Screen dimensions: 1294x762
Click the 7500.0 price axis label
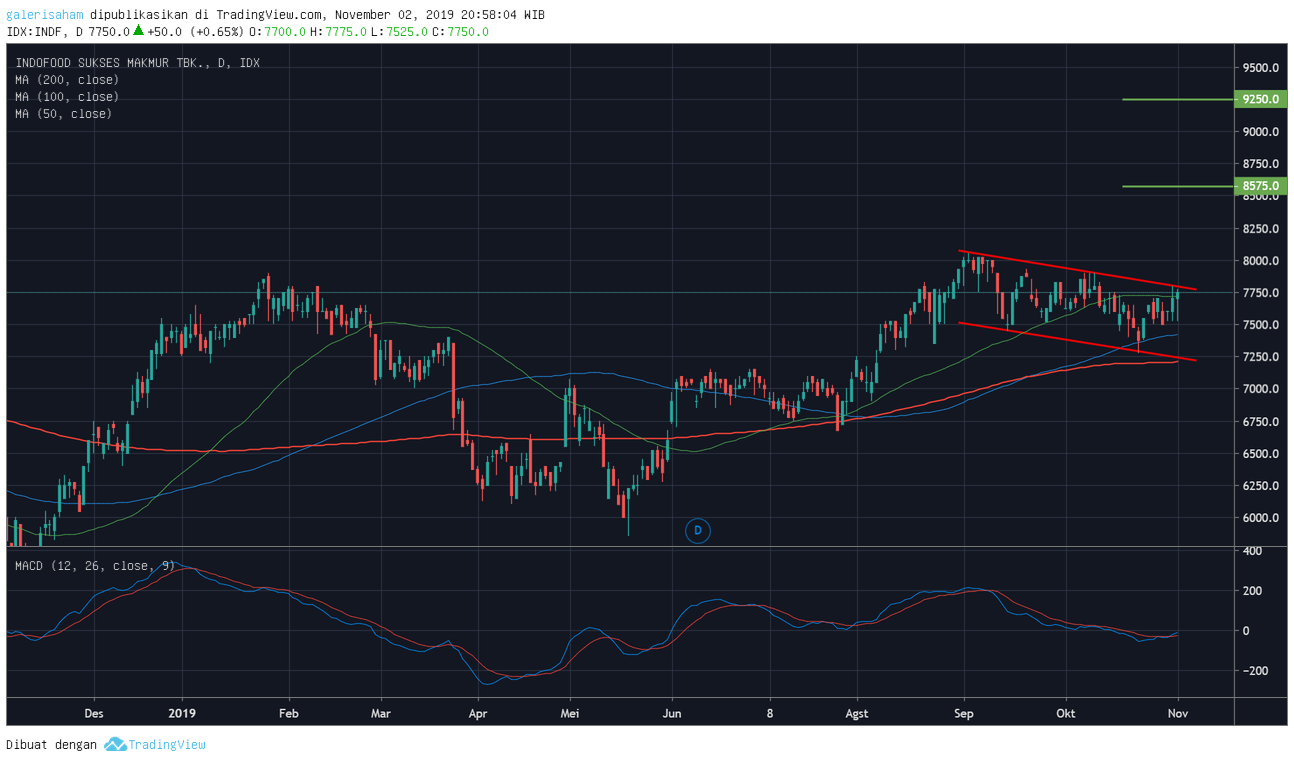1261,325
